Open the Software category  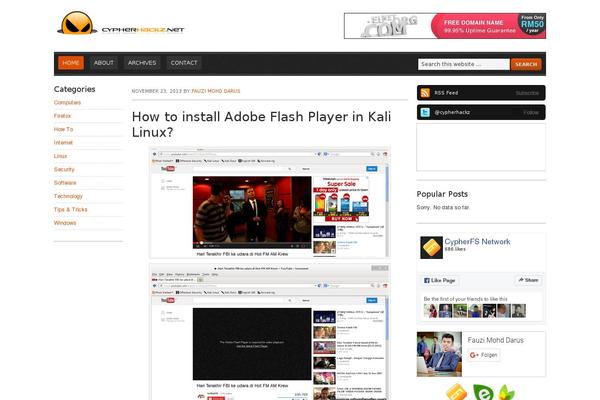(65, 183)
